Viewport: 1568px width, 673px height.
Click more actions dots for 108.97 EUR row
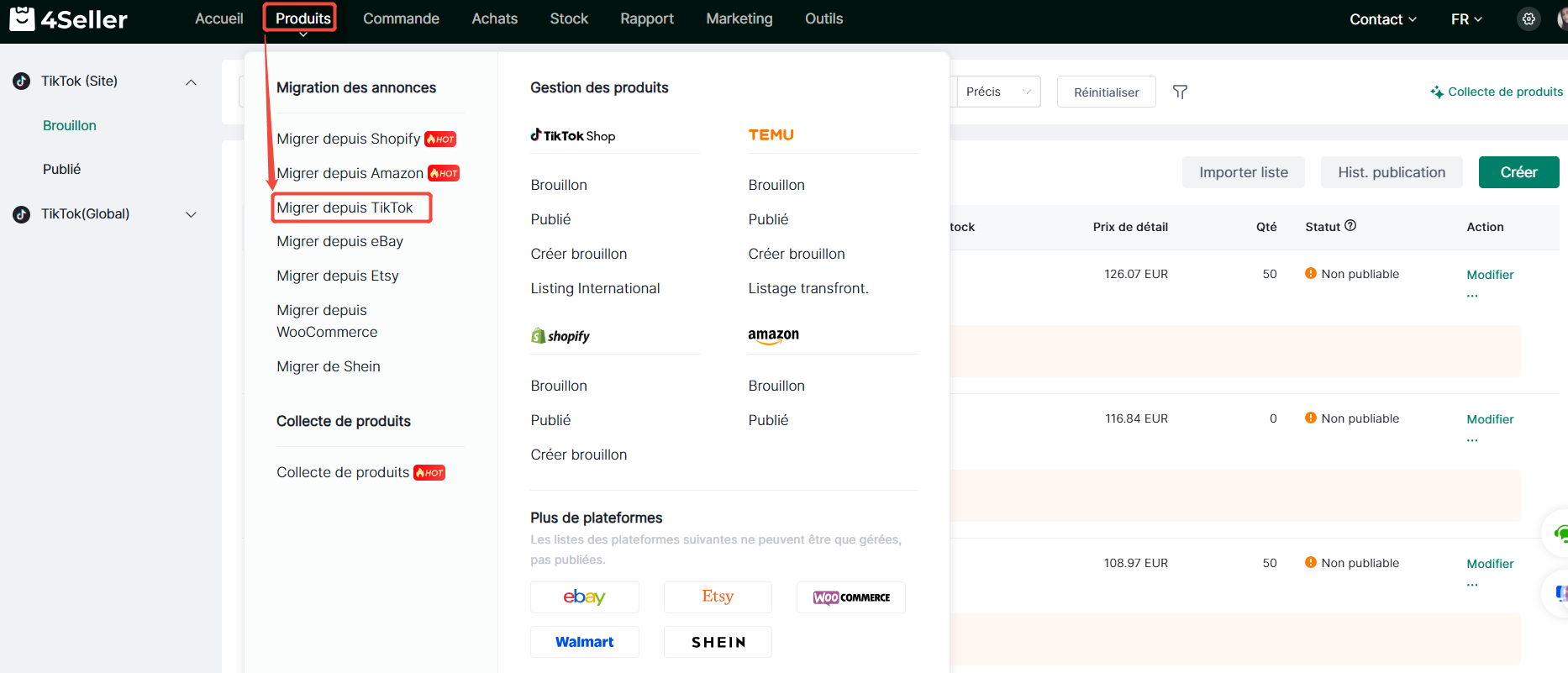click(1472, 585)
